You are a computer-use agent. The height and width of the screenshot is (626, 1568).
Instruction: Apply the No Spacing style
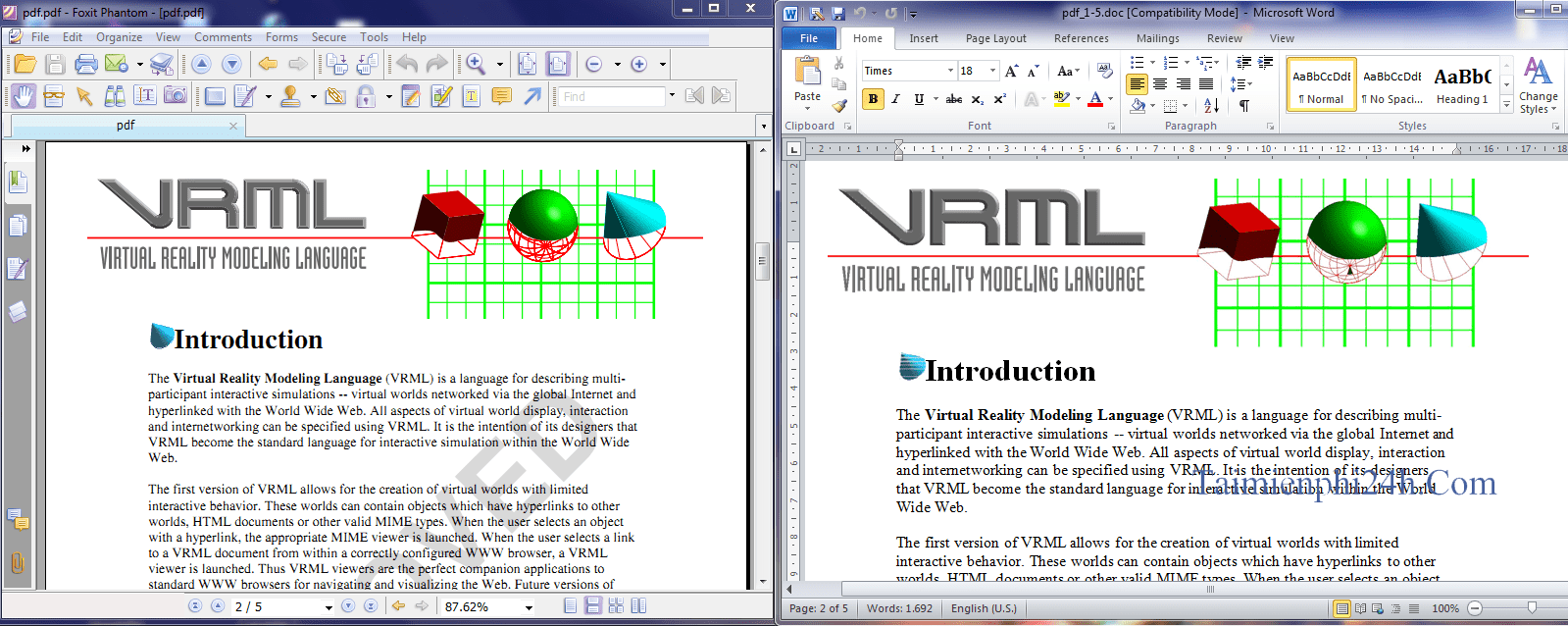click(x=1391, y=84)
